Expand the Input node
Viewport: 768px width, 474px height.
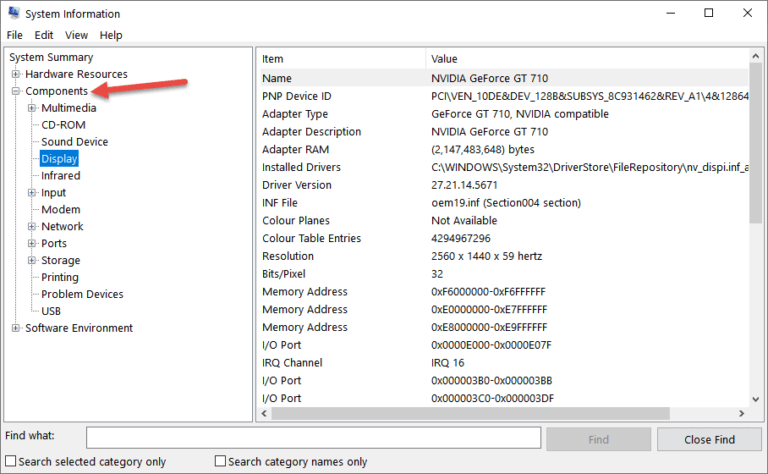pyautogui.click(x=32, y=192)
